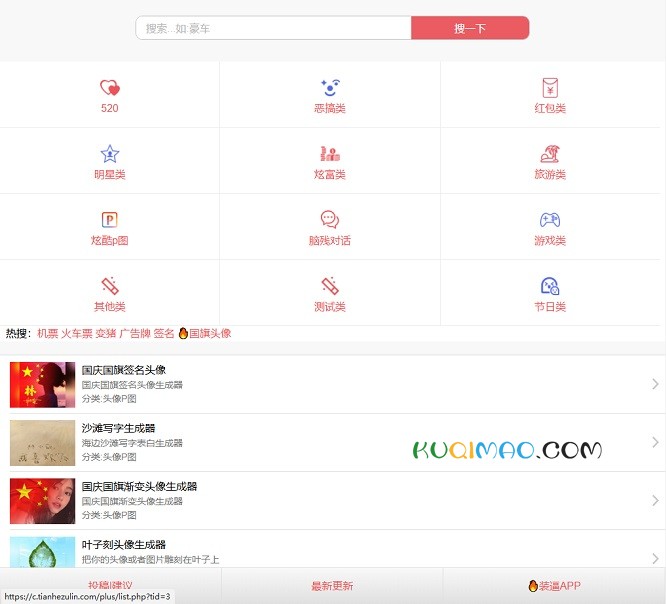Click the title 国庆国旗签名头像

(124, 370)
